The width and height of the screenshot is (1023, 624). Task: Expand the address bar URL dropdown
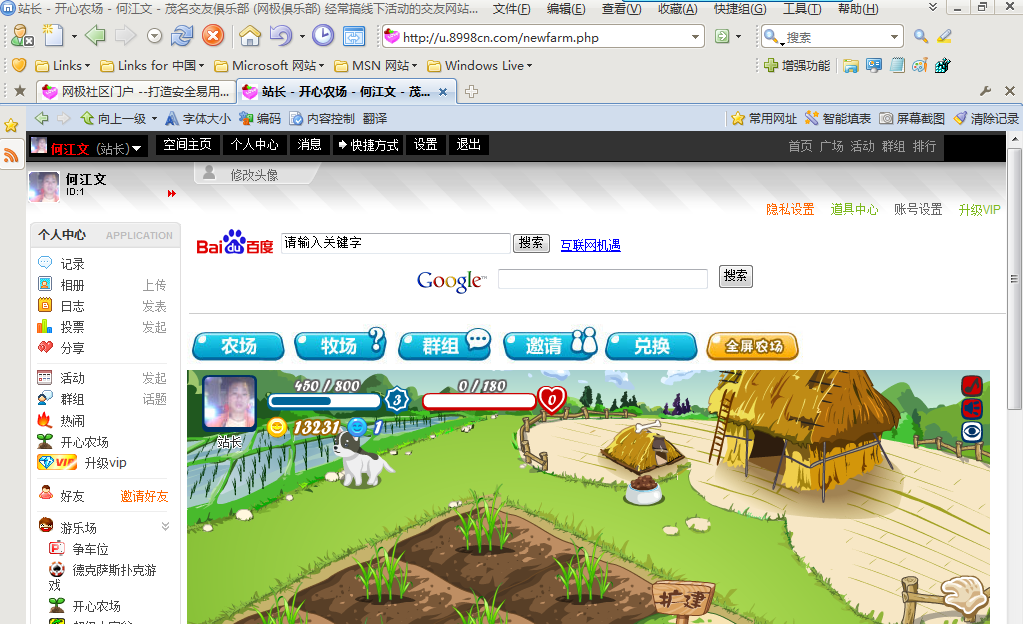(x=695, y=37)
